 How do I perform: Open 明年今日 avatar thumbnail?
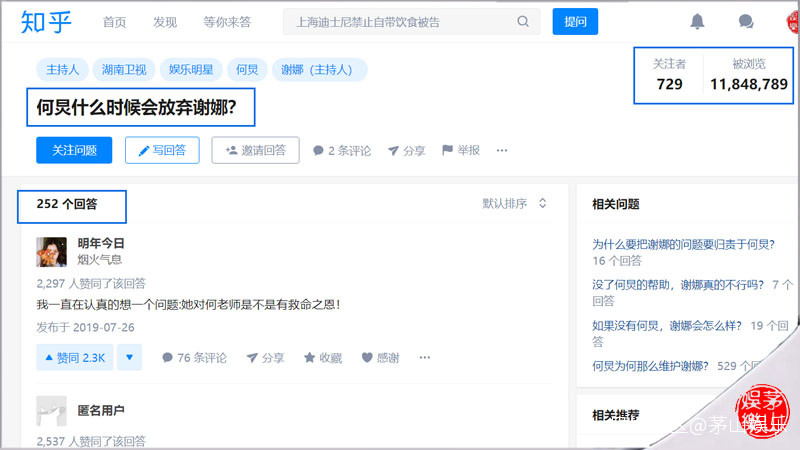(52, 252)
